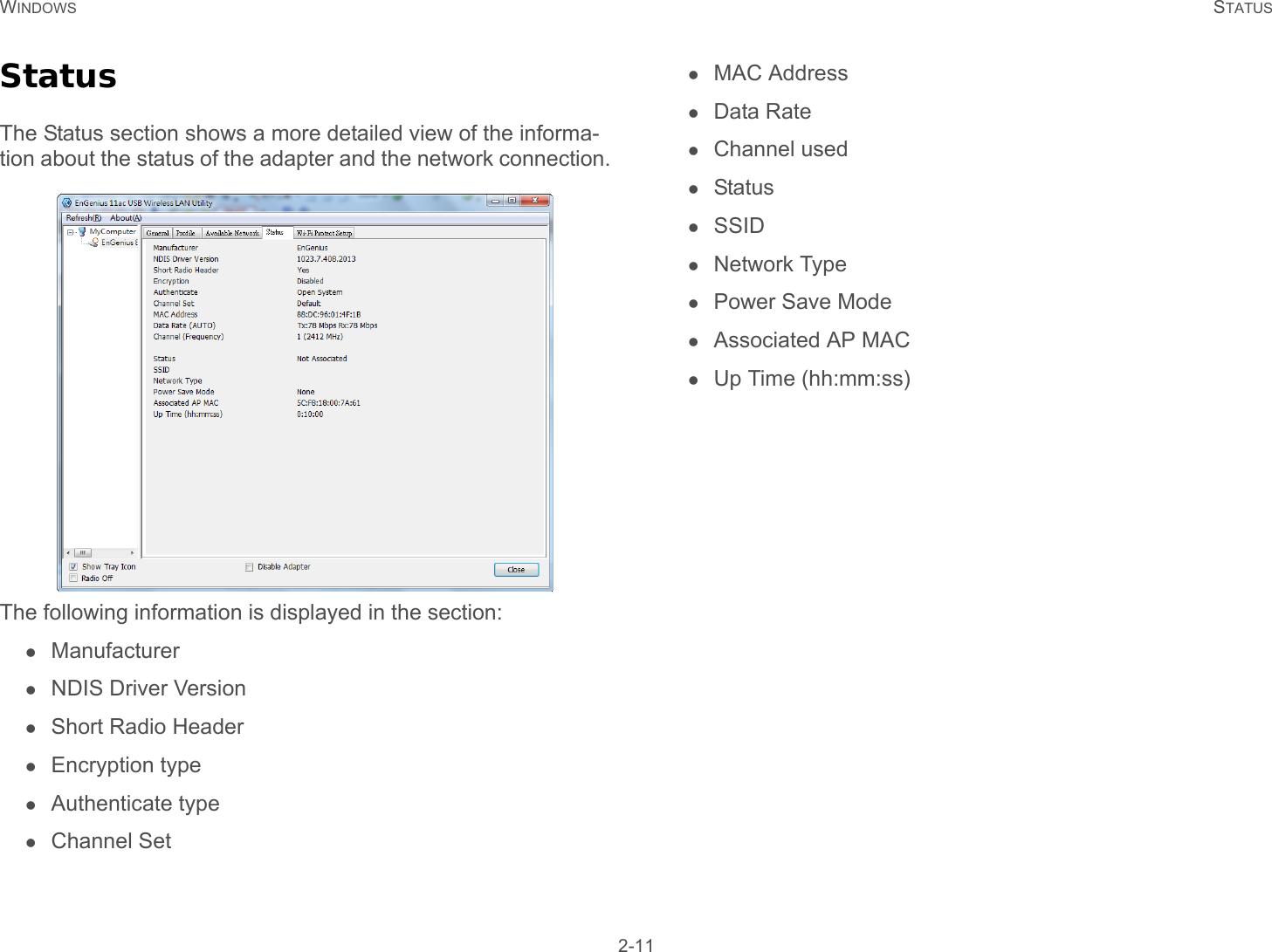This screenshot has height=952, width=1272.
Task: Switch to the Profile tab
Action: tap(186, 233)
